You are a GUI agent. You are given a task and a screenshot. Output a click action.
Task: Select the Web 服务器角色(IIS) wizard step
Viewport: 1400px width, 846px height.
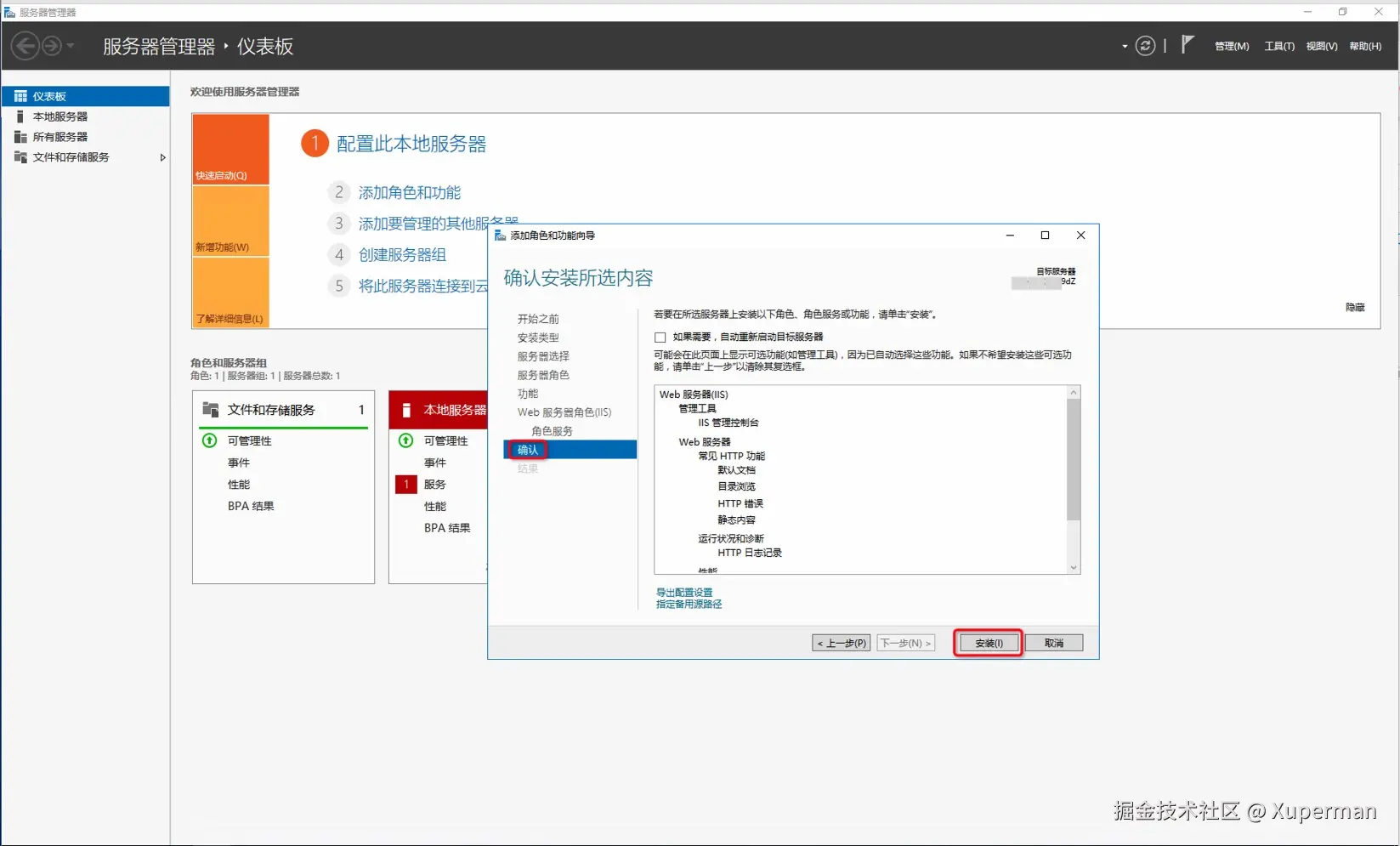tap(564, 412)
